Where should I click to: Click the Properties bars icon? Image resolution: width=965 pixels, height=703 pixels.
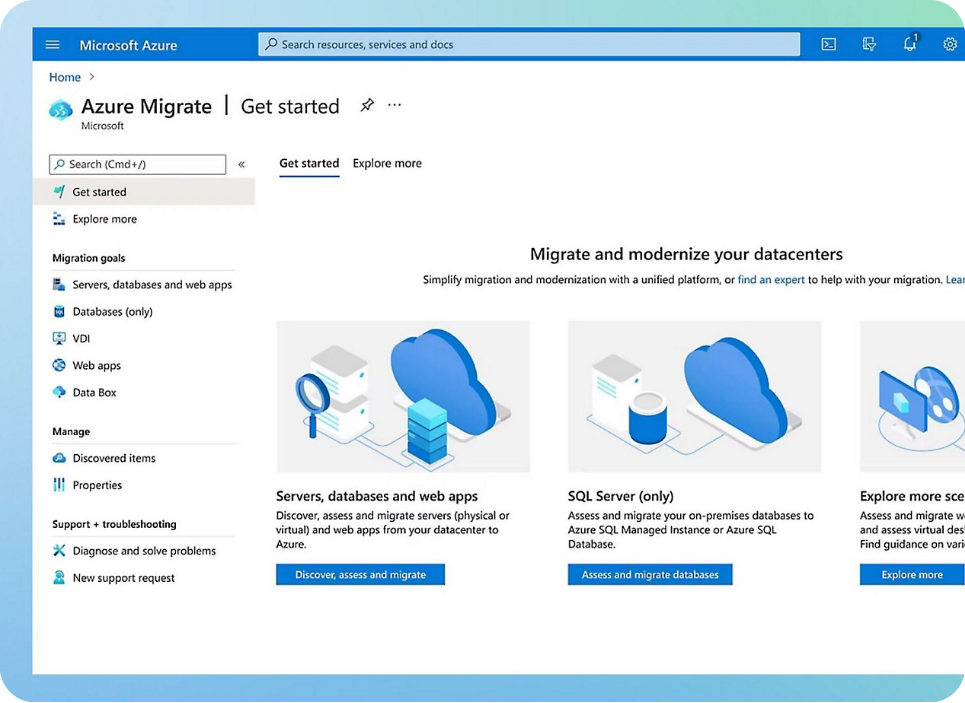(59, 485)
